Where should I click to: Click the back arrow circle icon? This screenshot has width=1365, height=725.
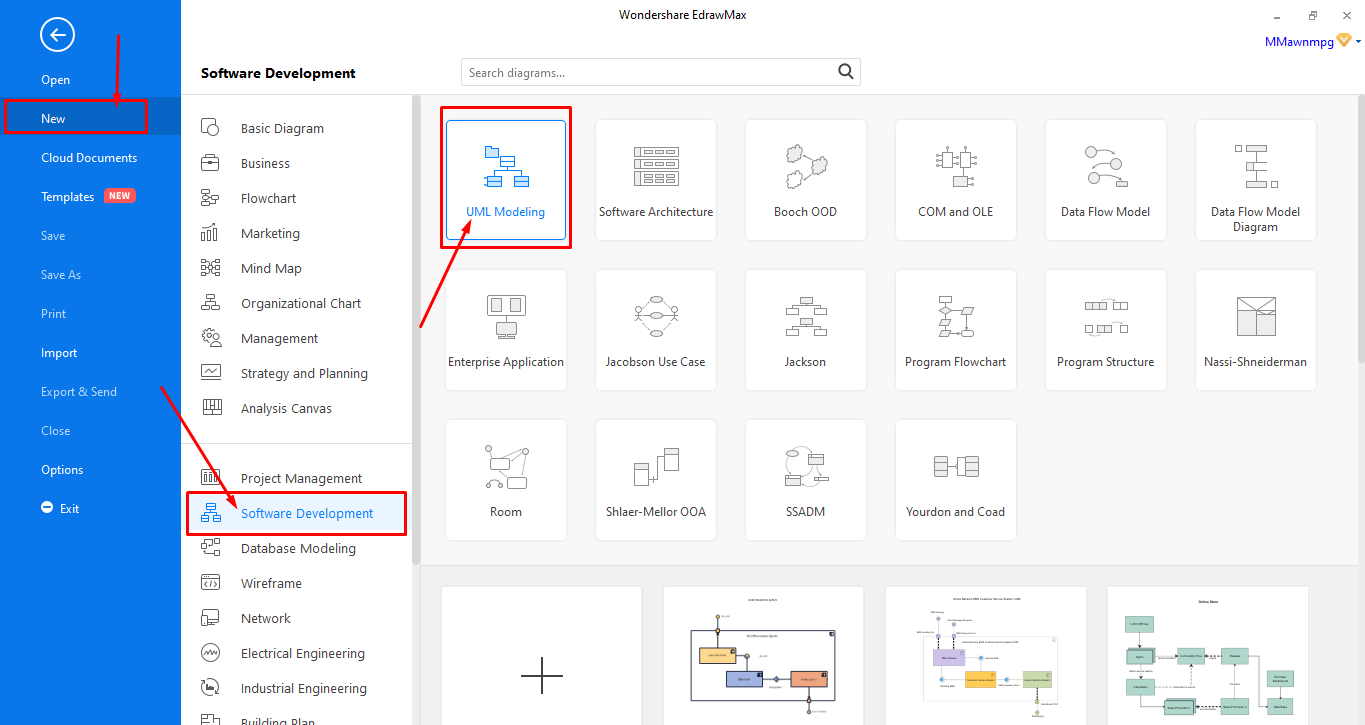pos(57,36)
